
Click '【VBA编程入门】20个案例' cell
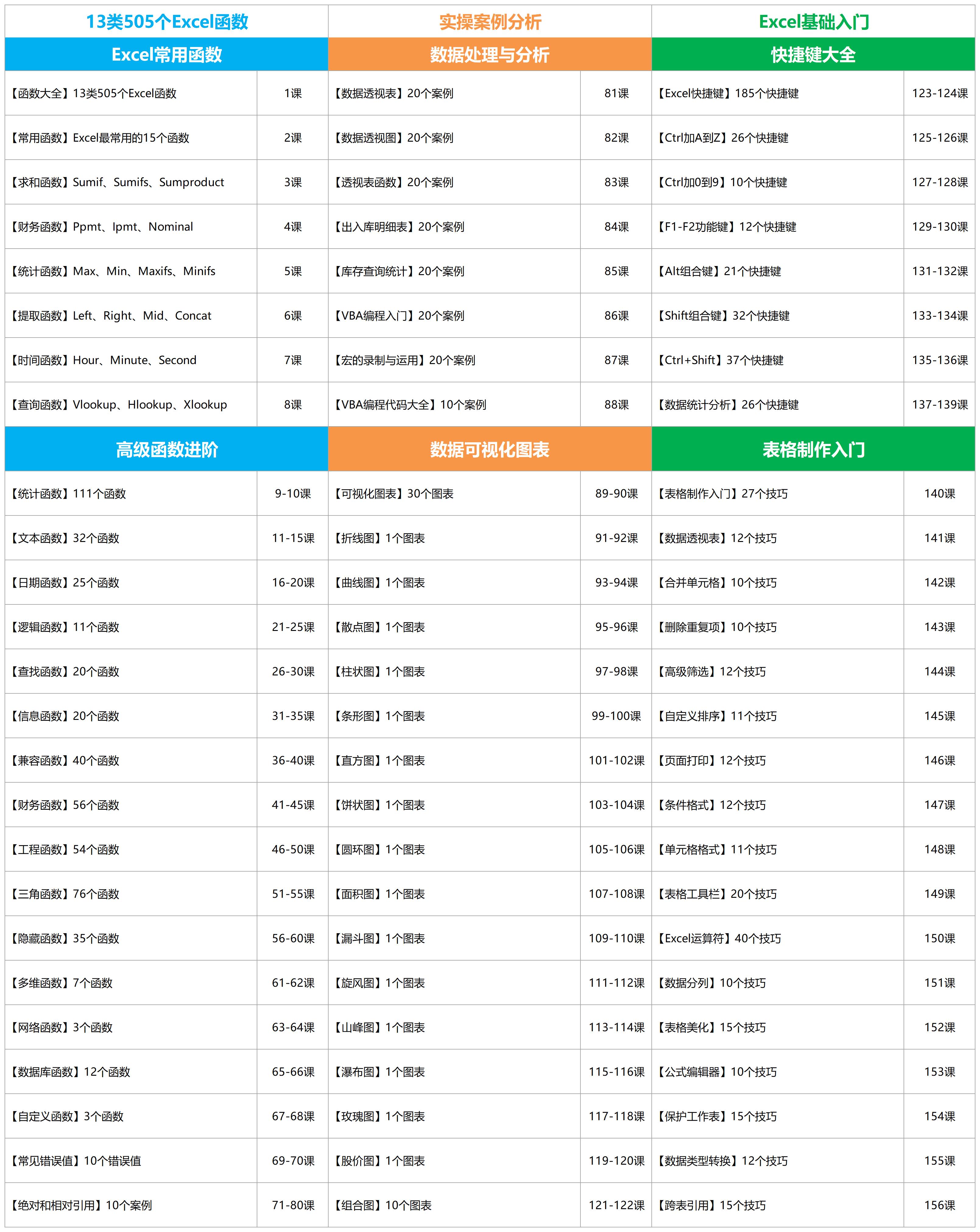coord(455,315)
